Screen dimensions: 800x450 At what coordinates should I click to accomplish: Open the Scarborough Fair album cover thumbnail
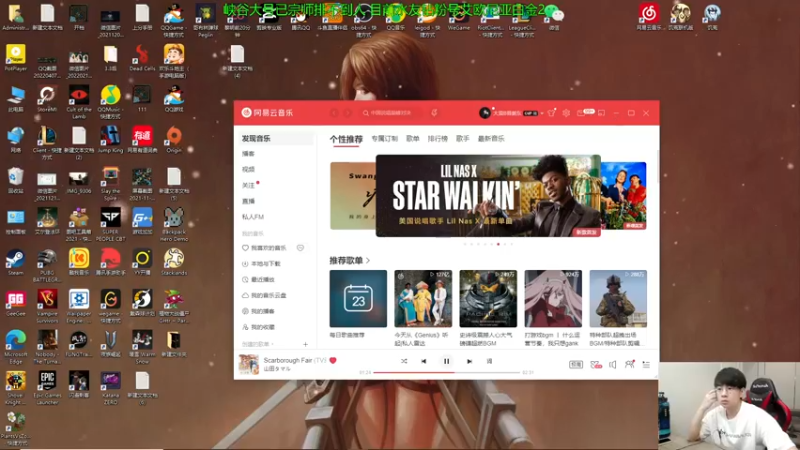(249, 364)
